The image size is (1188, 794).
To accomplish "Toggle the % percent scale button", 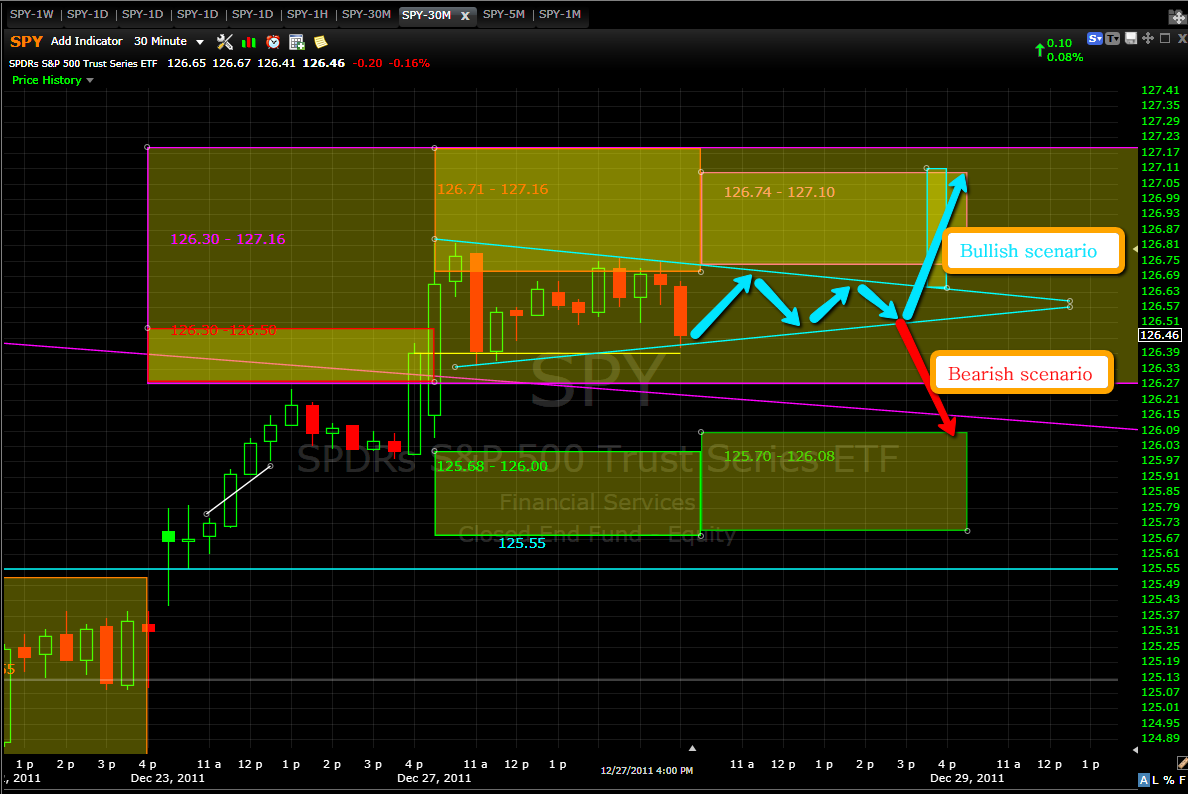I will [x=1168, y=780].
